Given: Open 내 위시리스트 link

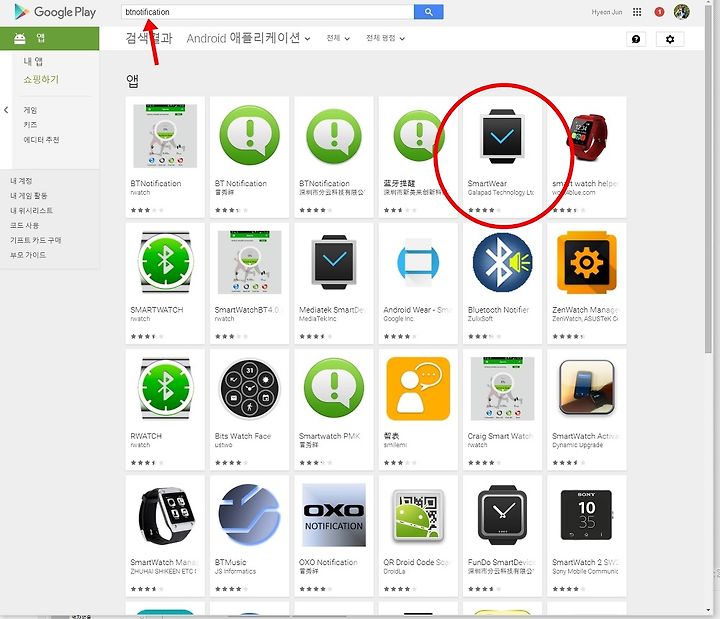Looking at the screenshot, I should coord(31,210).
